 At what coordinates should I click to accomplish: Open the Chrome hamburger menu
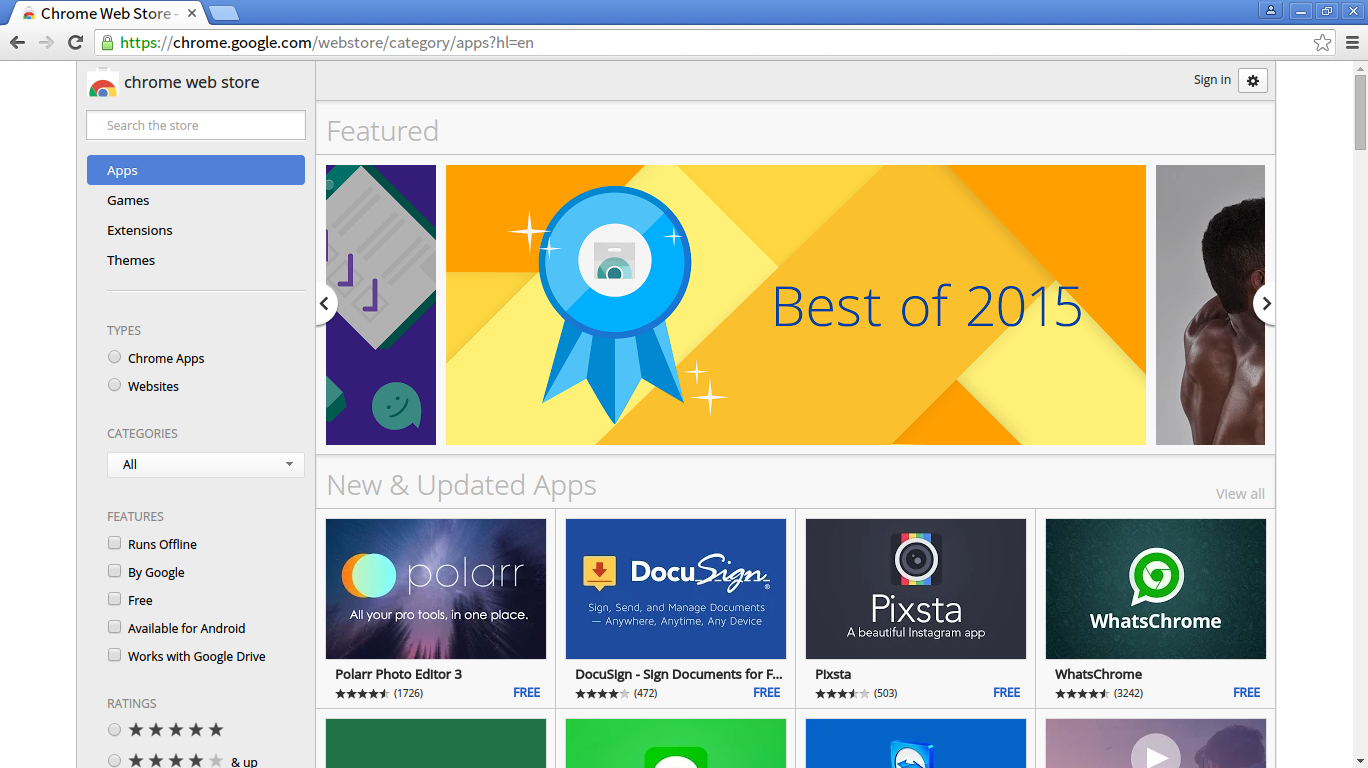[x=1352, y=42]
